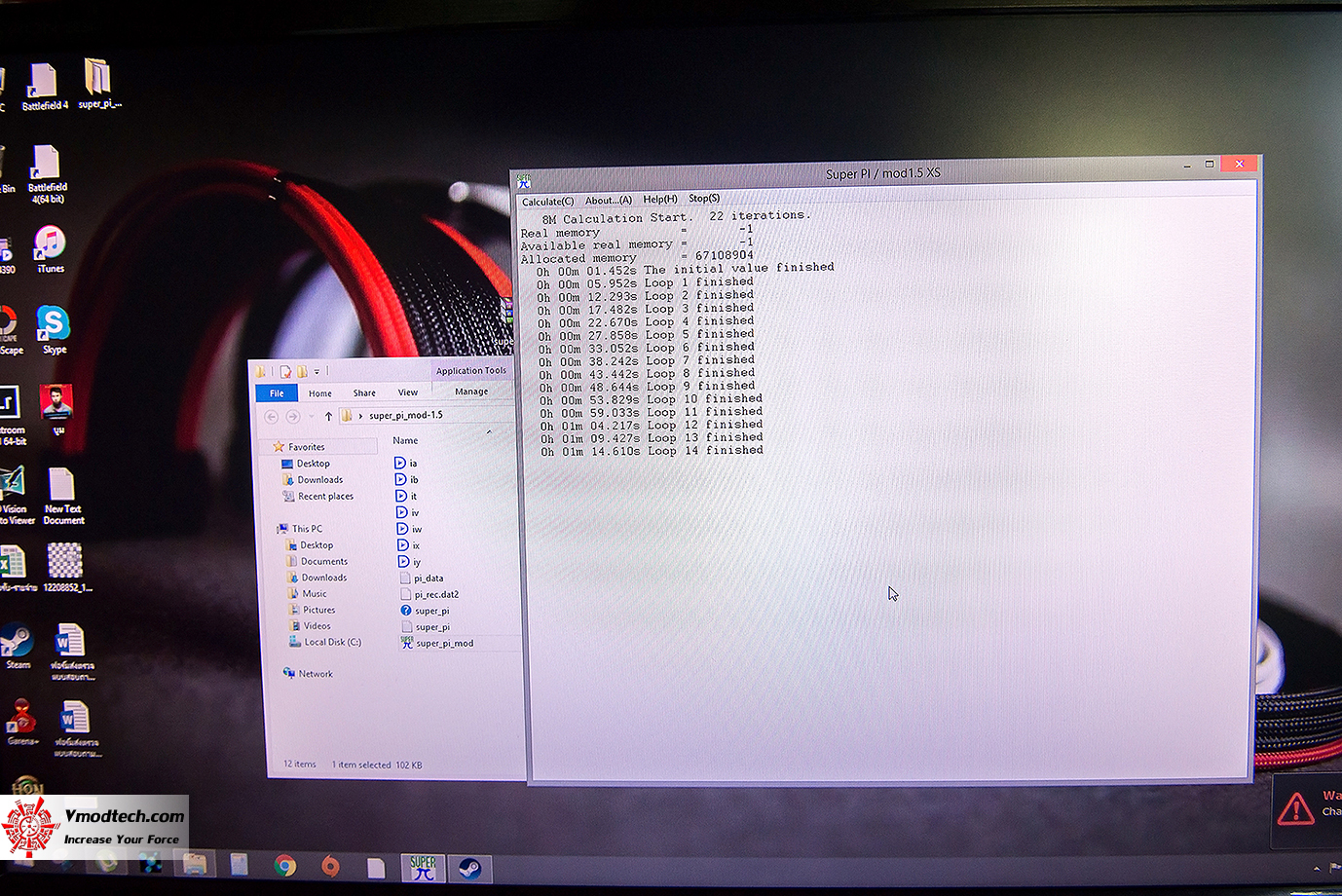
Task: Select the New Text Document desktop file
Action: 63,497
